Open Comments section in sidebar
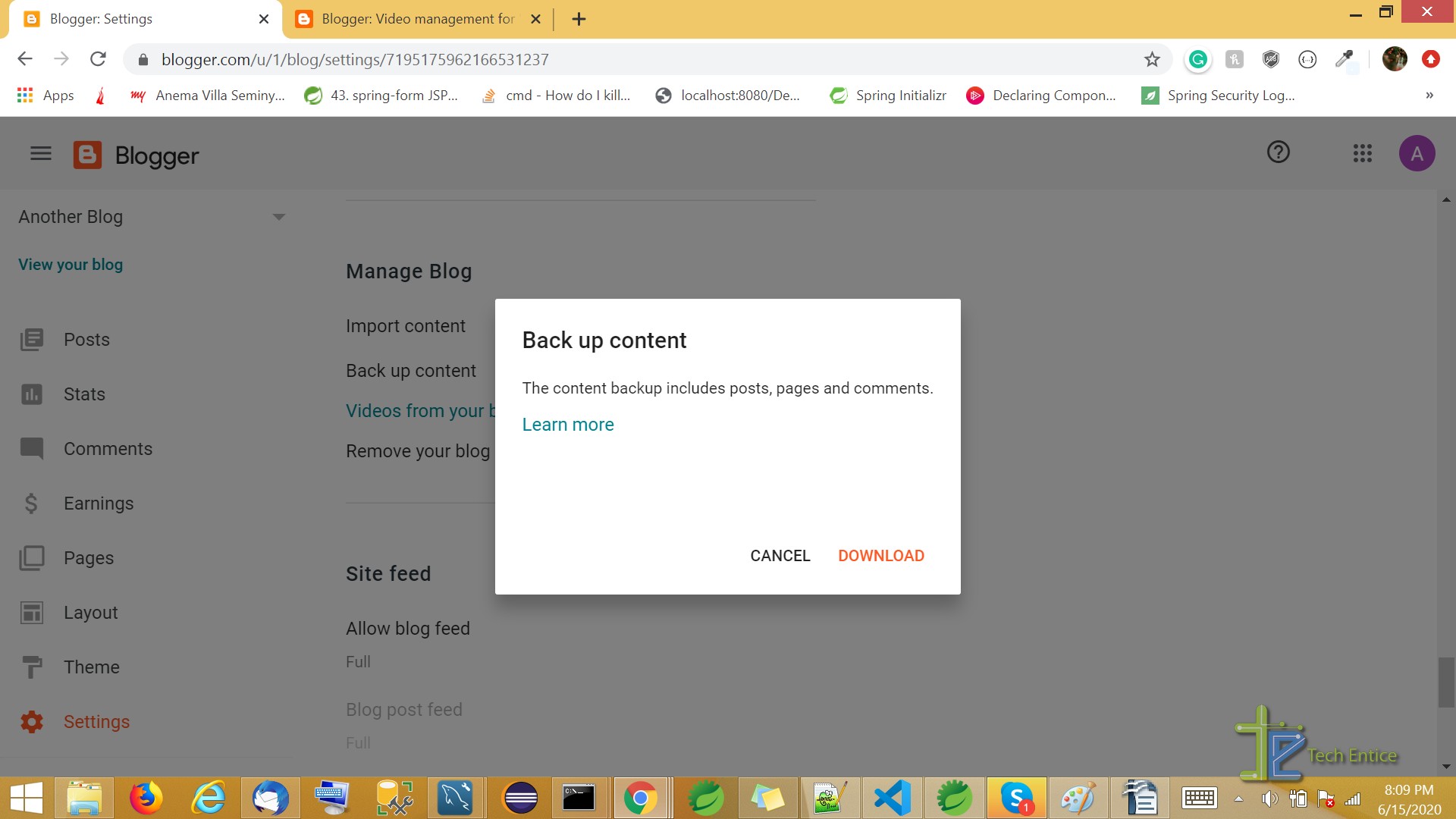 click(x=108, y=448)
